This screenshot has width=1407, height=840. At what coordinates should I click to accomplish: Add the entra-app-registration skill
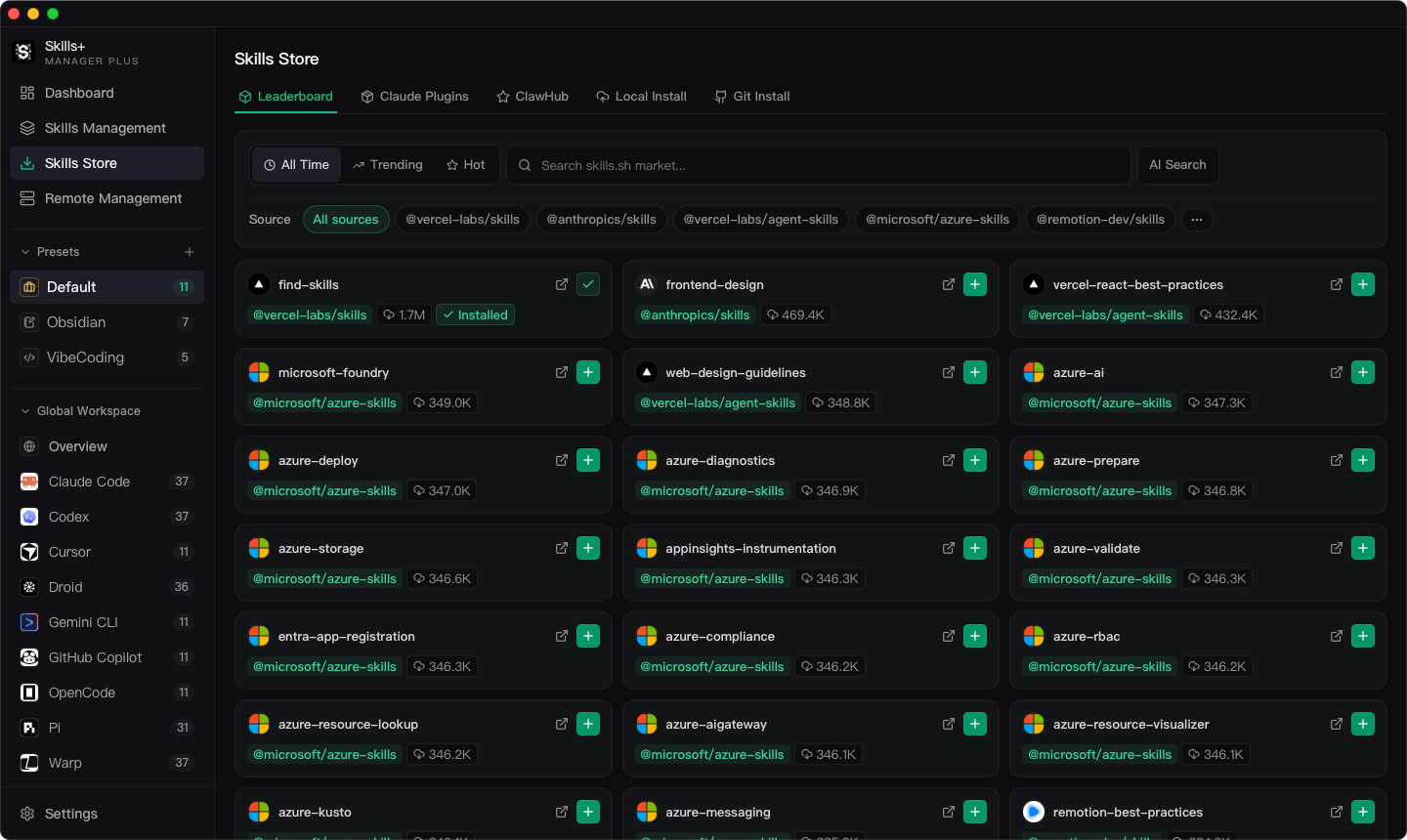(588, 636)
